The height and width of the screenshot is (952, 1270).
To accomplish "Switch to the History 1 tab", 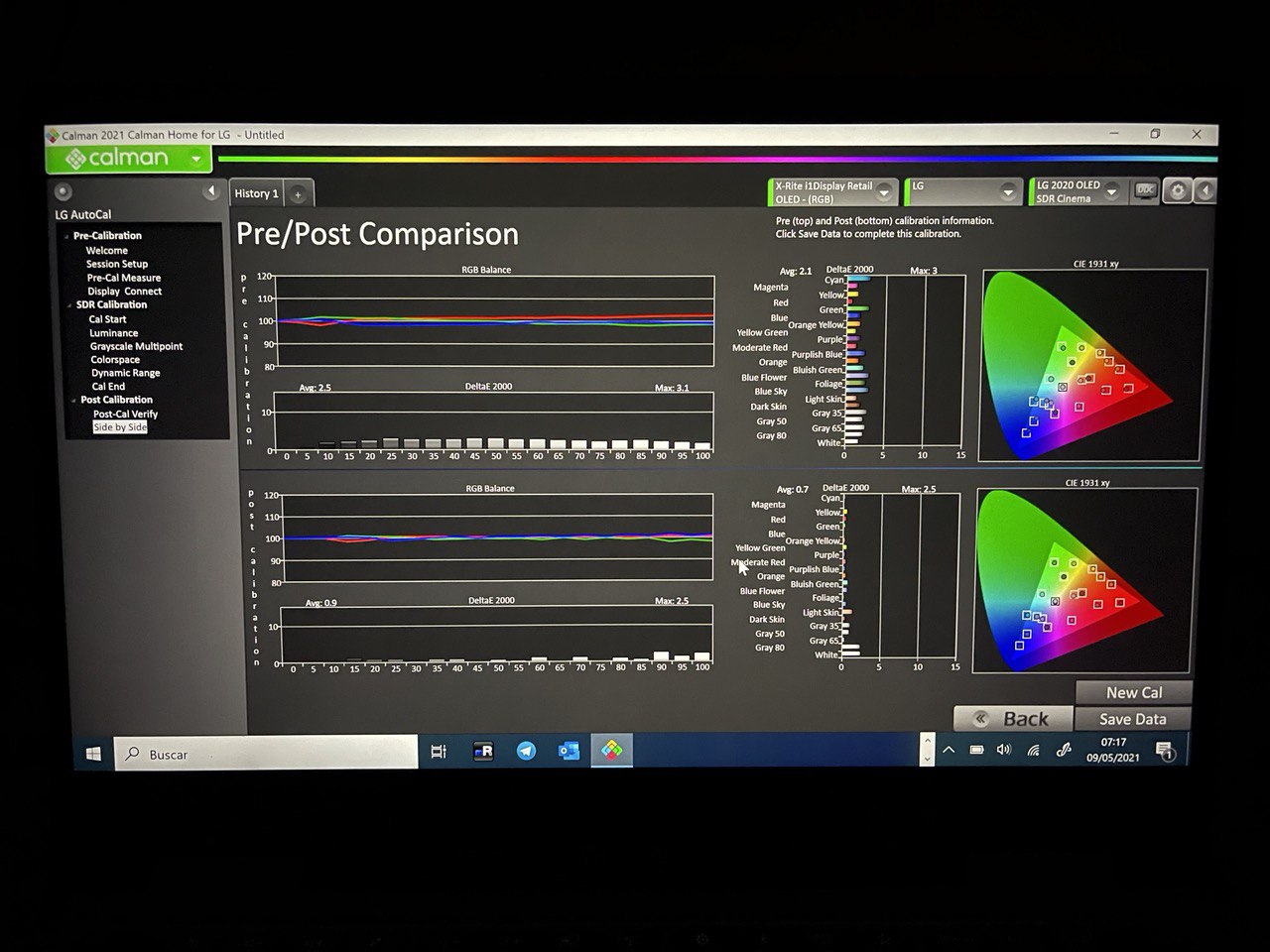I will pos(257,193).
